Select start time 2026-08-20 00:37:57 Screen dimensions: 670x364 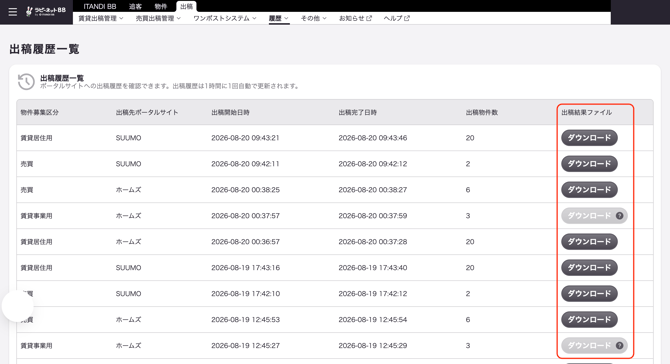(x=245, y=216)
